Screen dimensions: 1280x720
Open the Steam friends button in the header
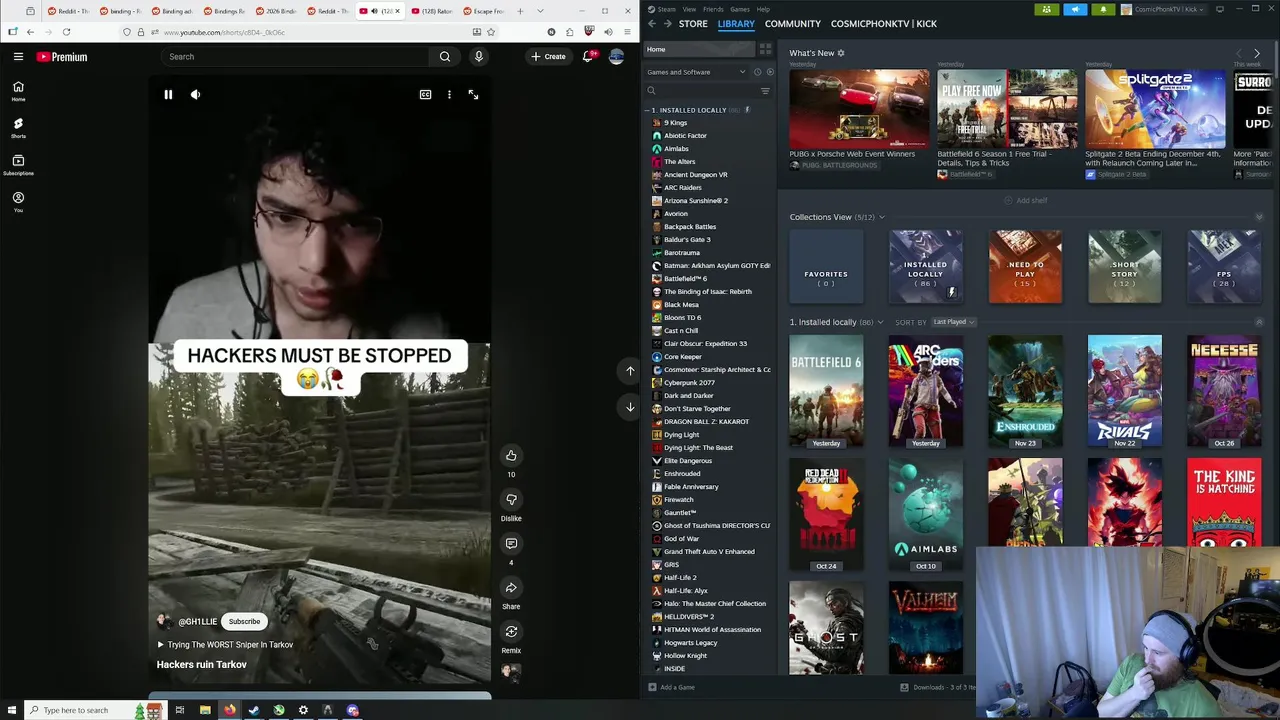pyautogui.click(x=1047, y=10)
